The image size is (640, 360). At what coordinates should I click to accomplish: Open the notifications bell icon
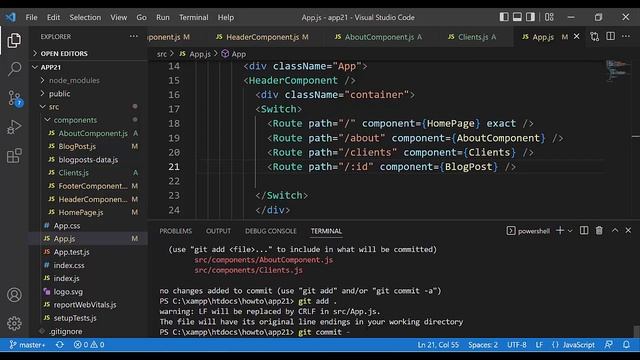[626, 345]
